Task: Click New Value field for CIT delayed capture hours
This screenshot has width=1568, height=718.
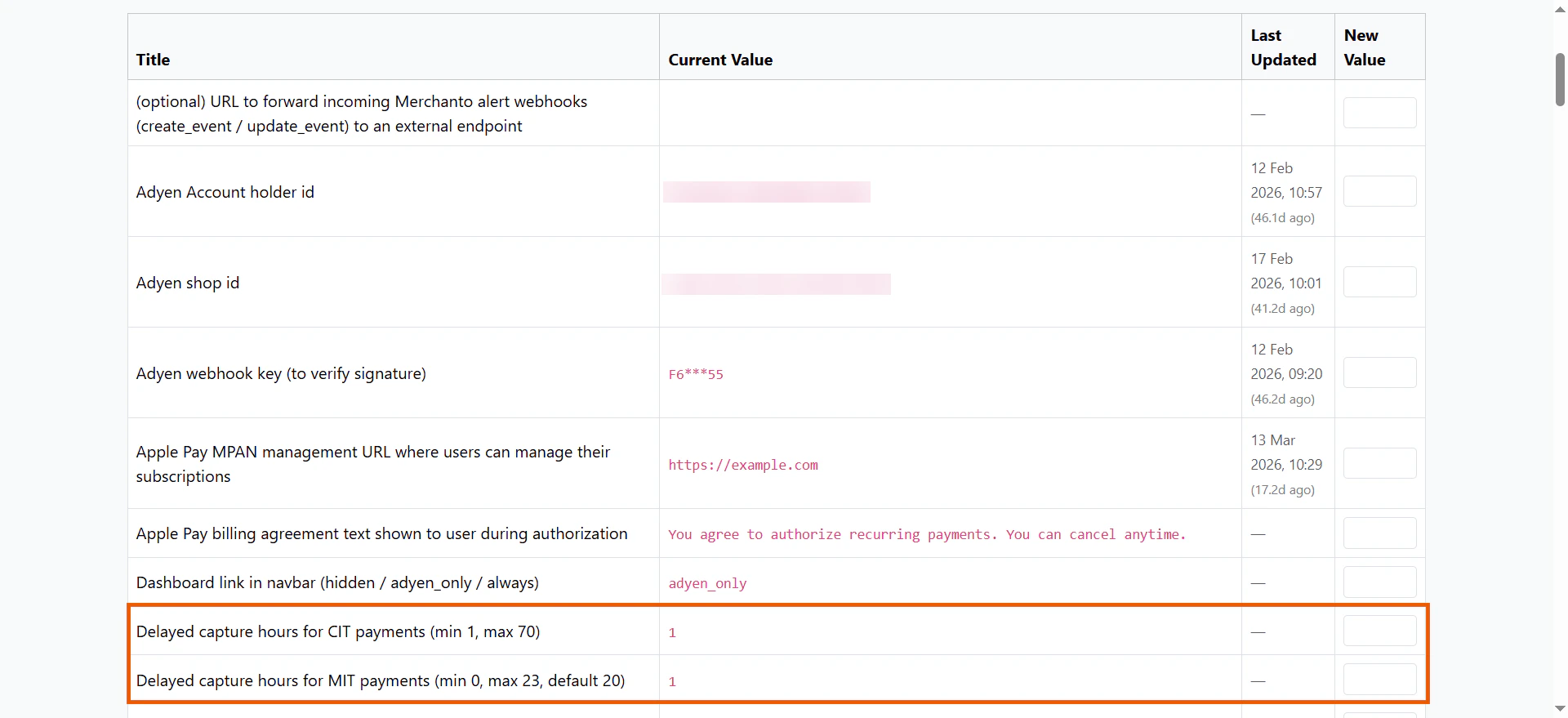Action: [x=1379, y=631]
